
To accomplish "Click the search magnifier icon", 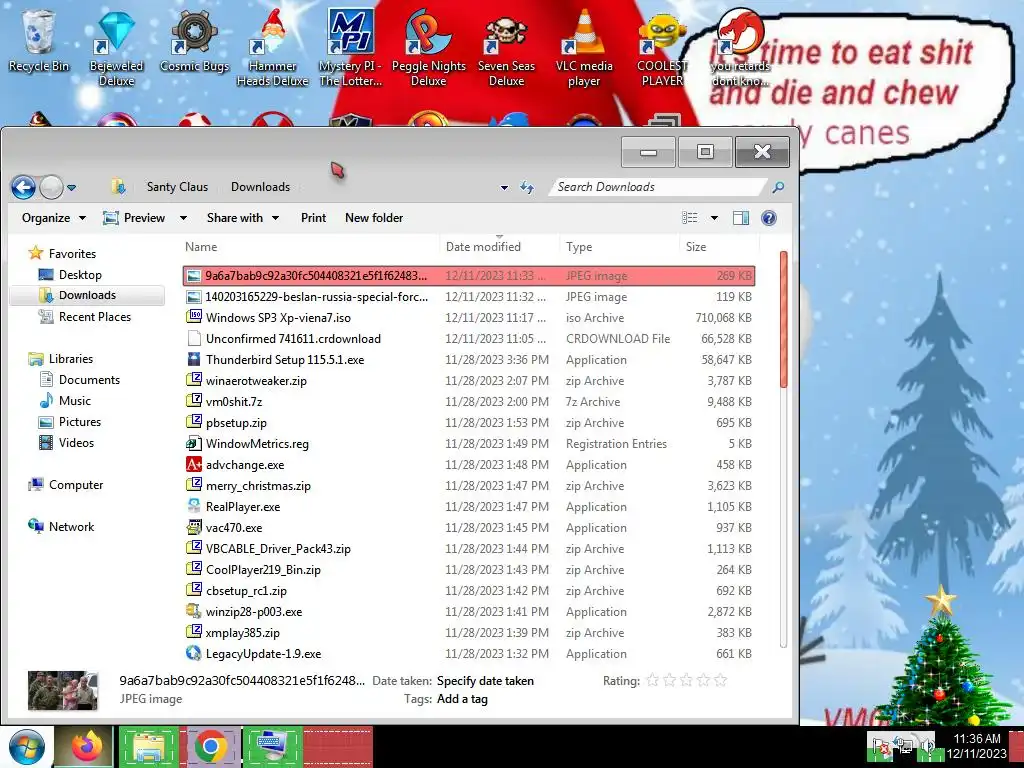I will 778,187.
